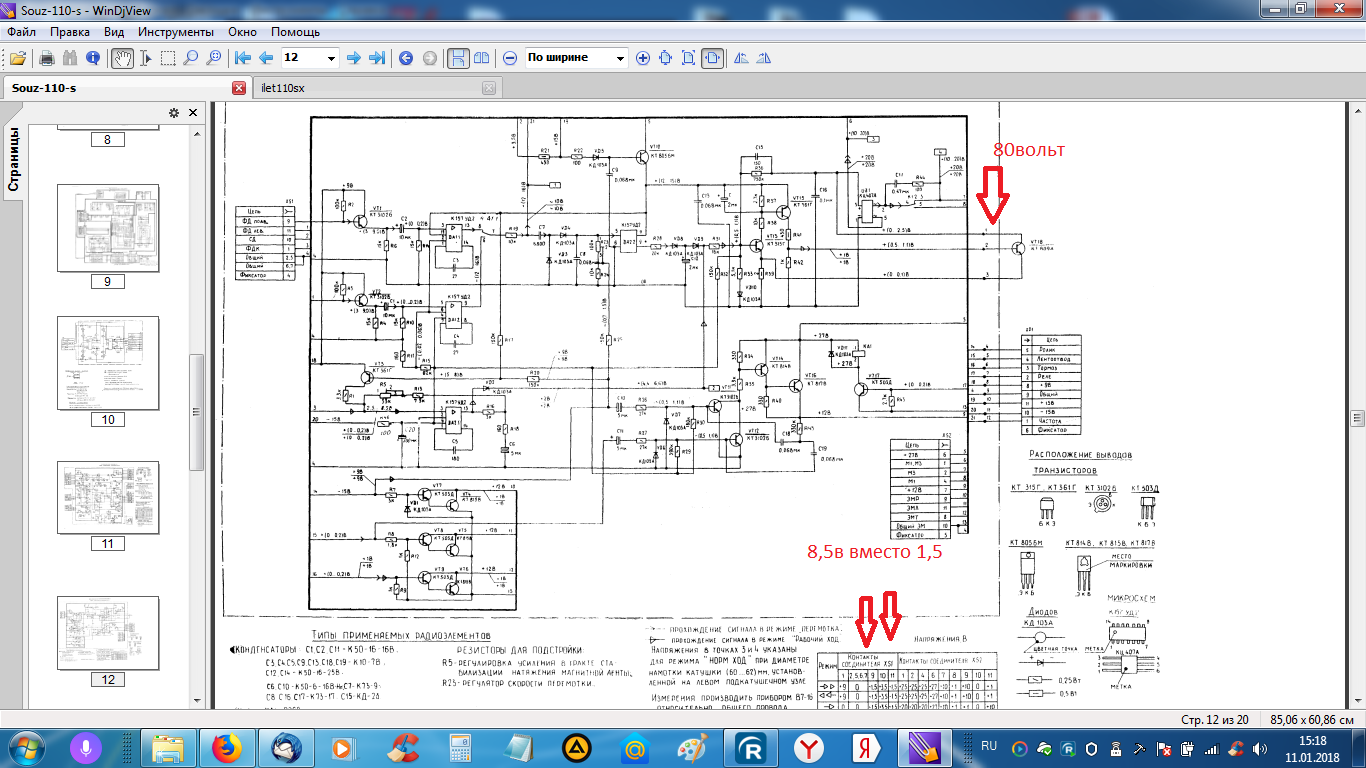Open thumbnails panel settings gear

point(173,113)
